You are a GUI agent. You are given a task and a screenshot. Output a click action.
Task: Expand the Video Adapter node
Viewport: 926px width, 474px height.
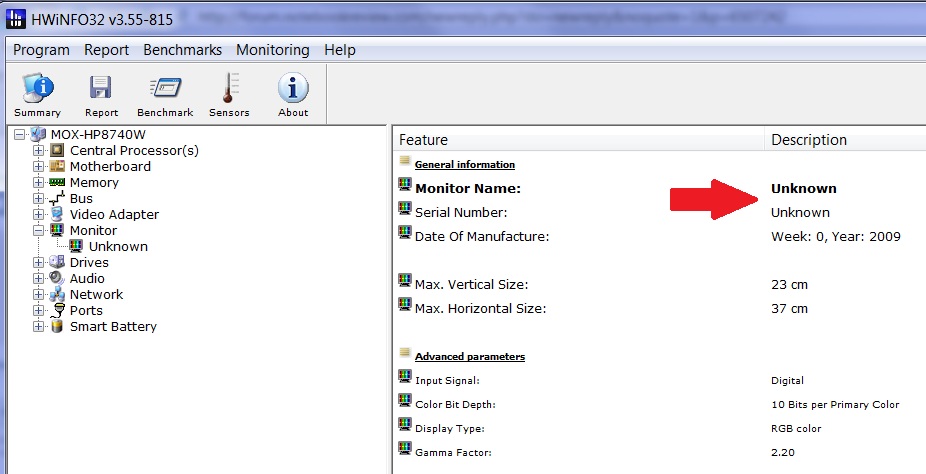[38, 214]
